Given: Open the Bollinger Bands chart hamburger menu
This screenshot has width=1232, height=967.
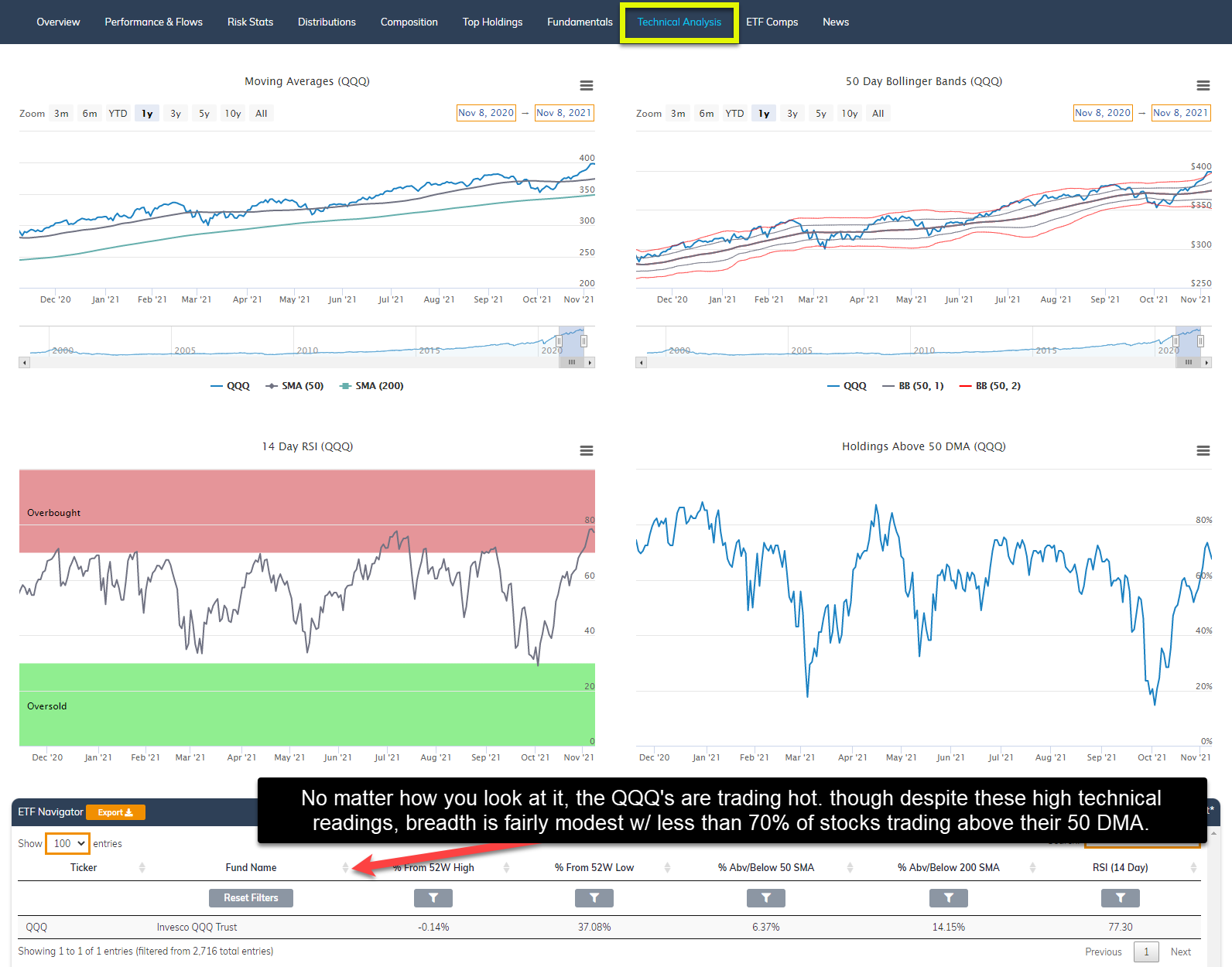Looking at the screenshot, I should pyautogui.click(x=1203, y=86).
